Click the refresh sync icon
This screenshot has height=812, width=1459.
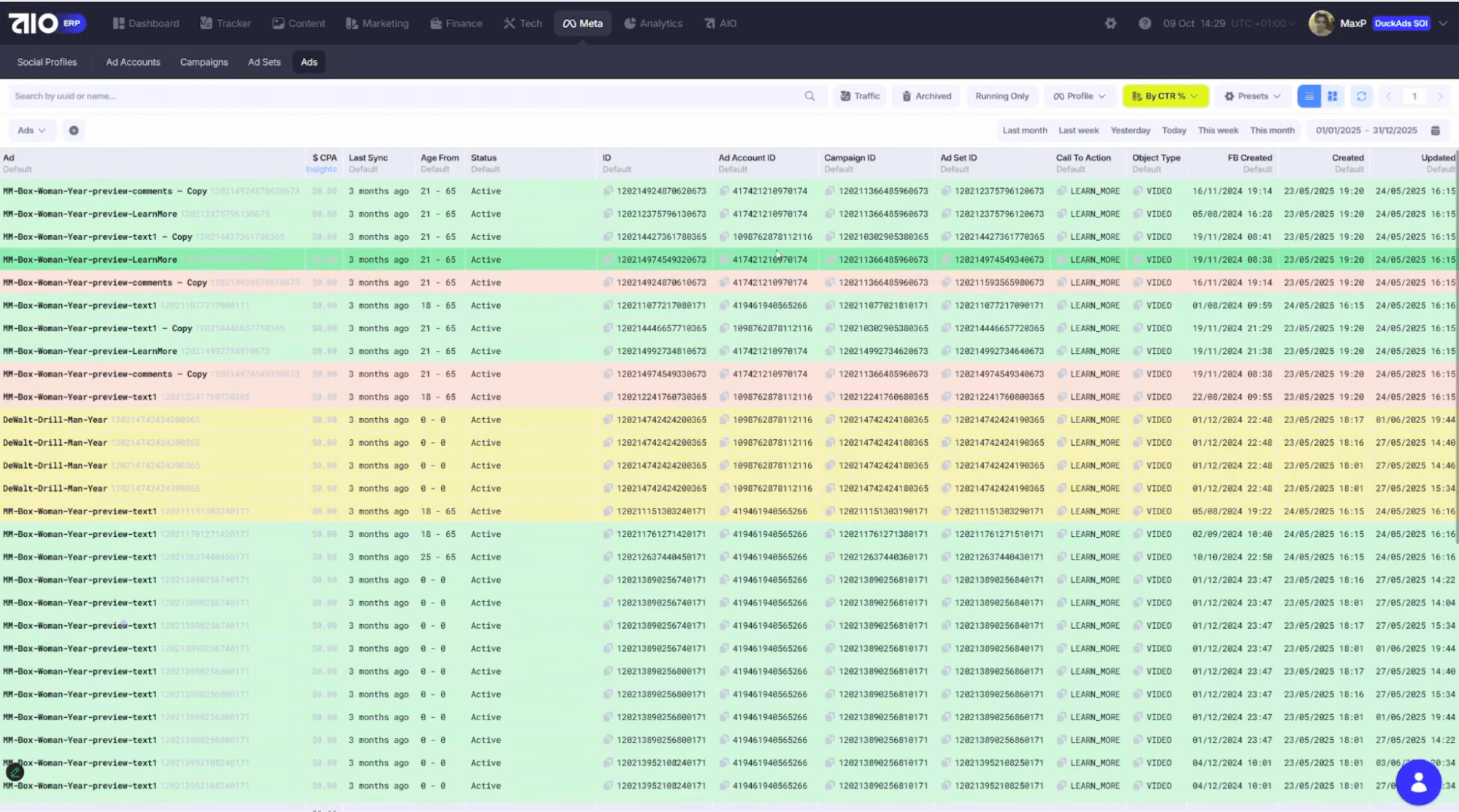(x=1361, y=96)
